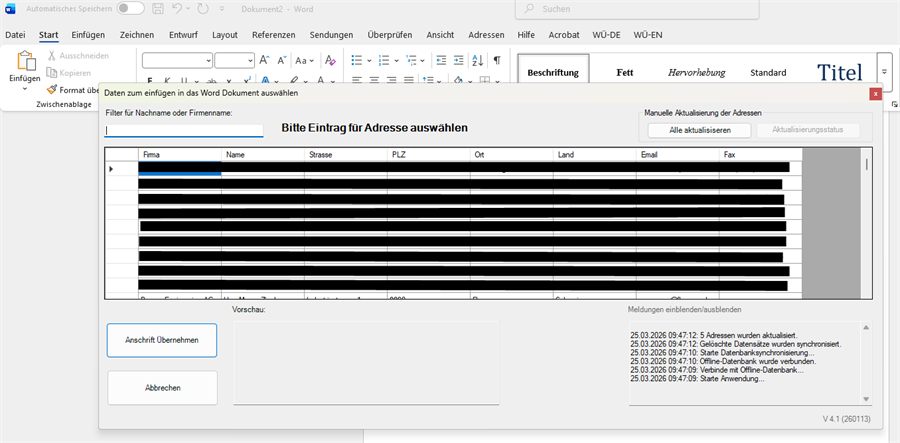Open the Acrobat tab
The image size is (900, 443).
point(564,35)
